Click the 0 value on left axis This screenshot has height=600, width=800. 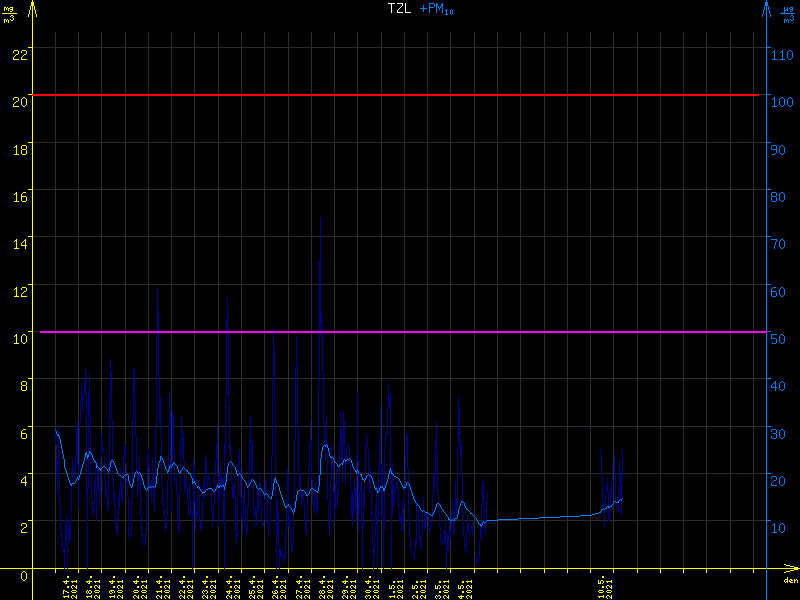coord(23,574)
